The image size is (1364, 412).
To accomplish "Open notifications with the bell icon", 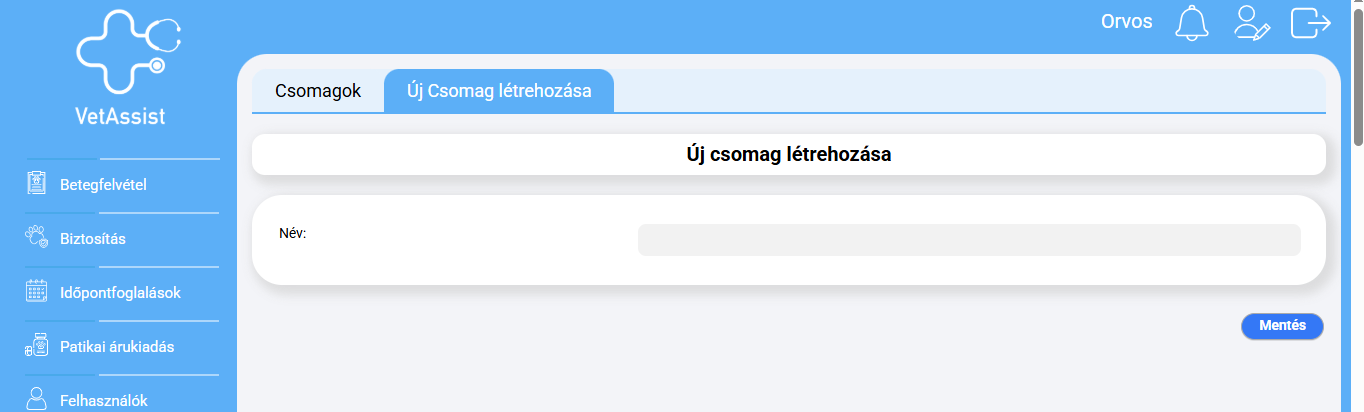I will [x=1191, y=23].
